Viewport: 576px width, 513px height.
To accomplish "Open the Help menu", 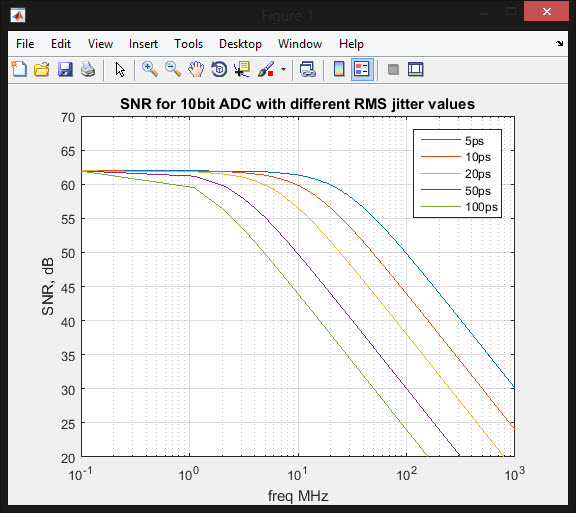I will pyautogui.click(x=351, y=44).
